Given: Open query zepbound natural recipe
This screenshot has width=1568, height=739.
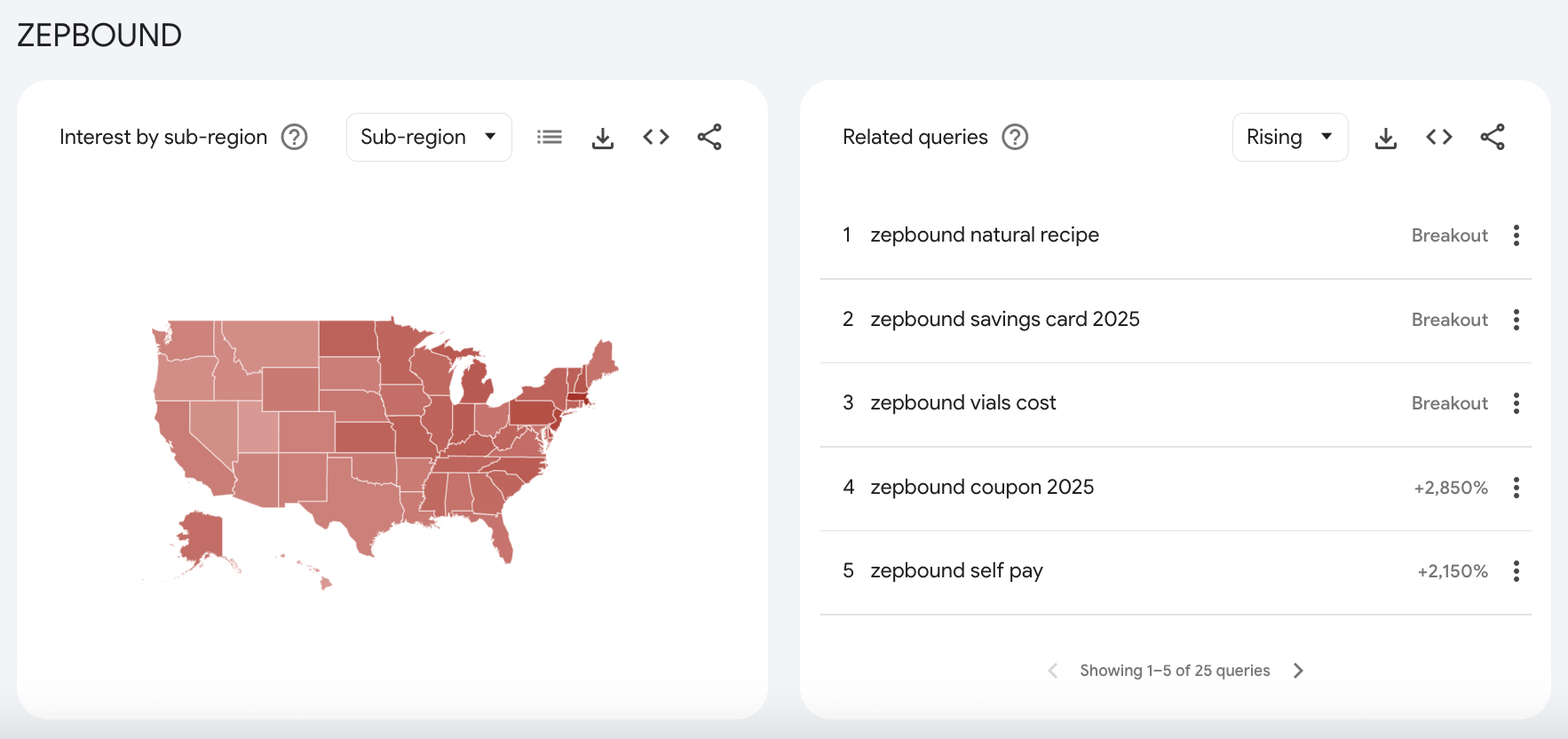Looking at the screenshot, I should (x=985, y=235).
